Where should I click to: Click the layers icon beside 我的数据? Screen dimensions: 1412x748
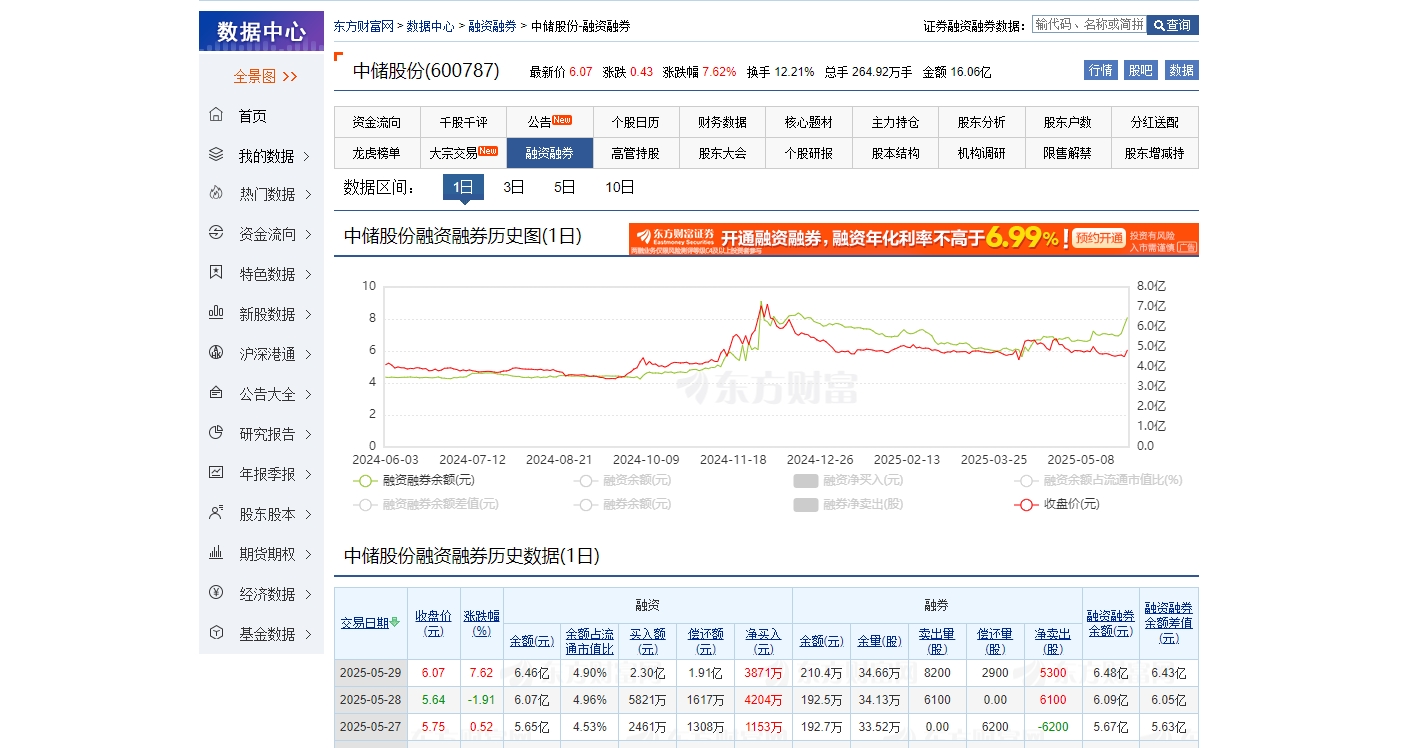(216, 155)
